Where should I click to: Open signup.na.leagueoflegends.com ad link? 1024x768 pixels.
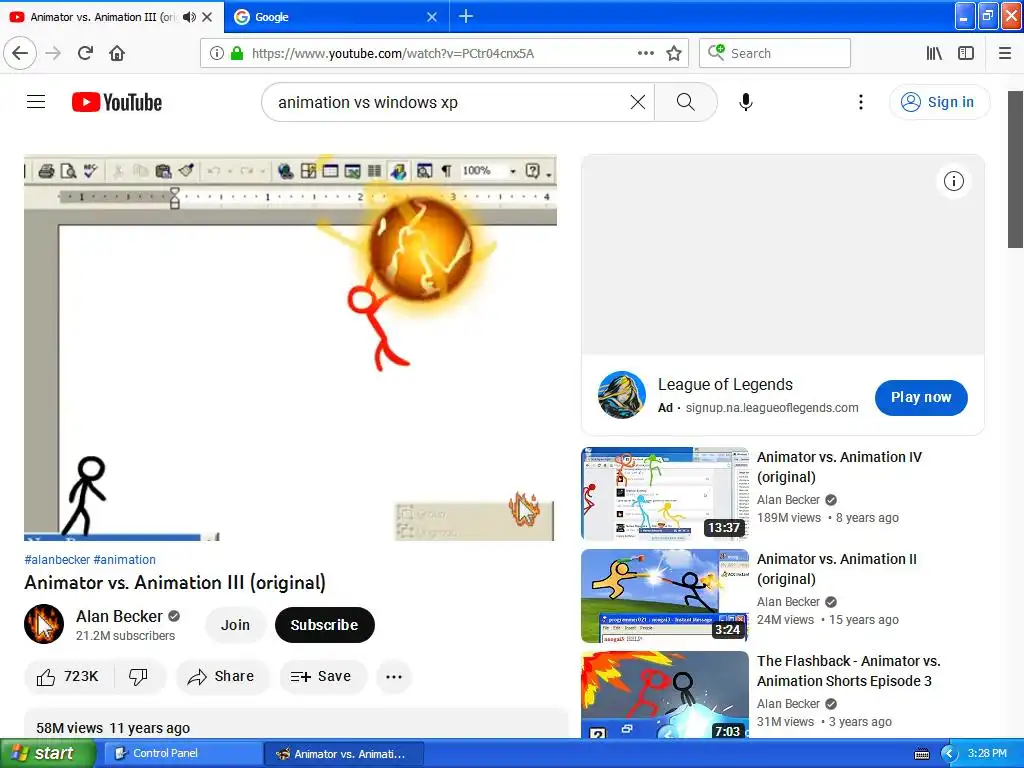coord(772,408)
